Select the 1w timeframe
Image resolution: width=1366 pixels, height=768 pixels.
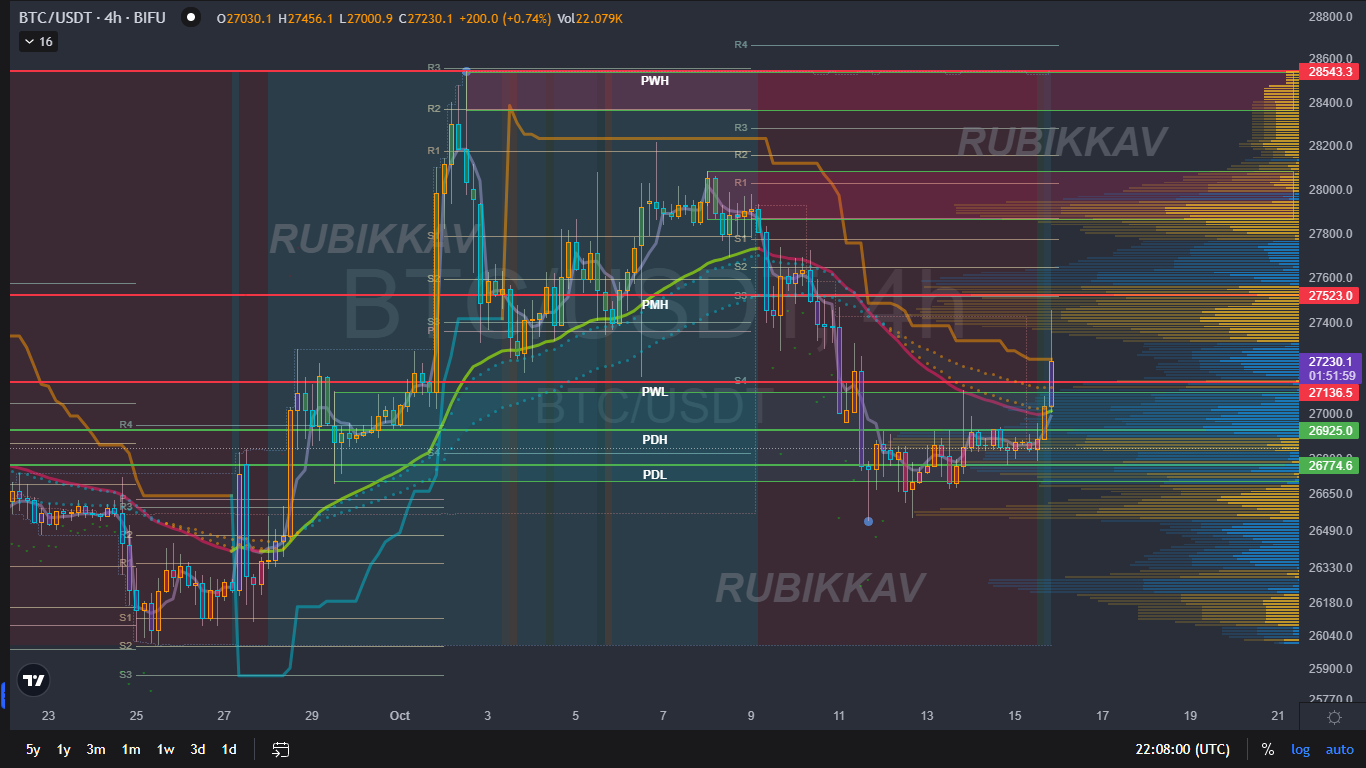(x=164, y=748)
